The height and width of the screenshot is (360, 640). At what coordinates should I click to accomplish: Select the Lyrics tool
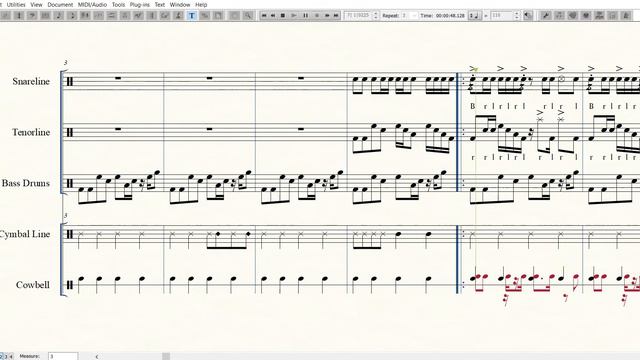pyautogui.click(x=178, y=16)
